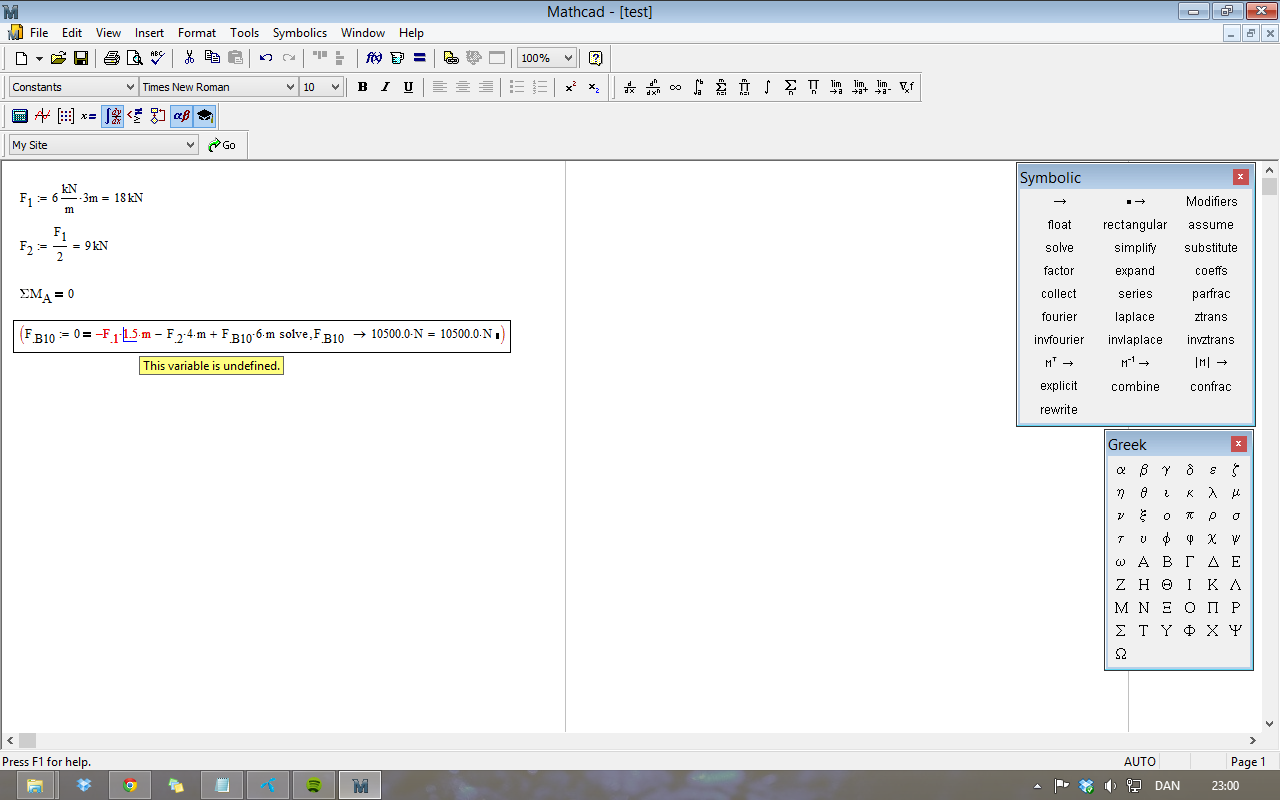Open the Insert menu
The image size is (1280, 800).
pyautogui.click(x=149, y=33)
